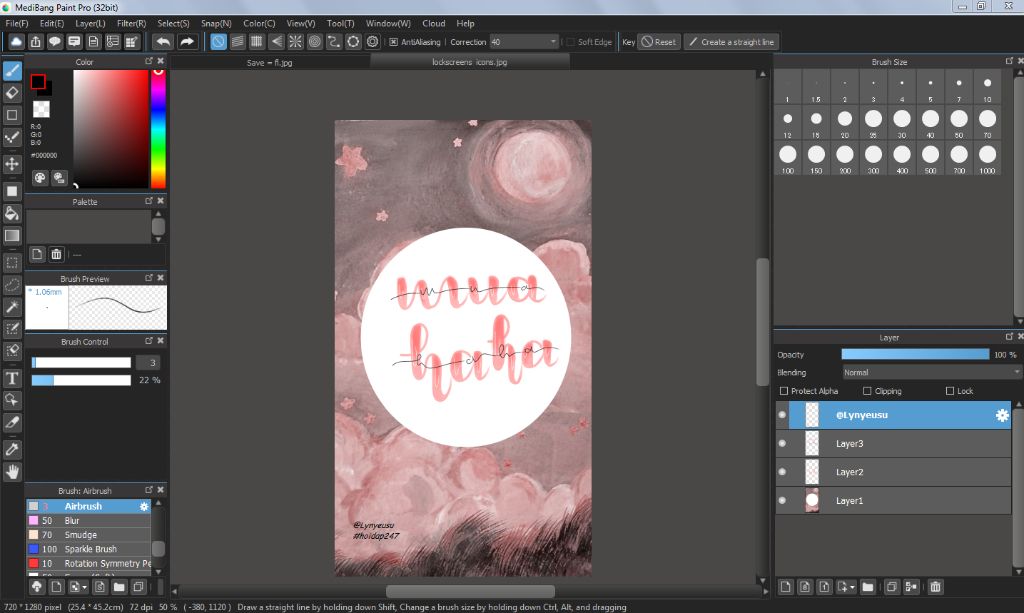
Task: Select the Gradient tool
Action: 12,235
